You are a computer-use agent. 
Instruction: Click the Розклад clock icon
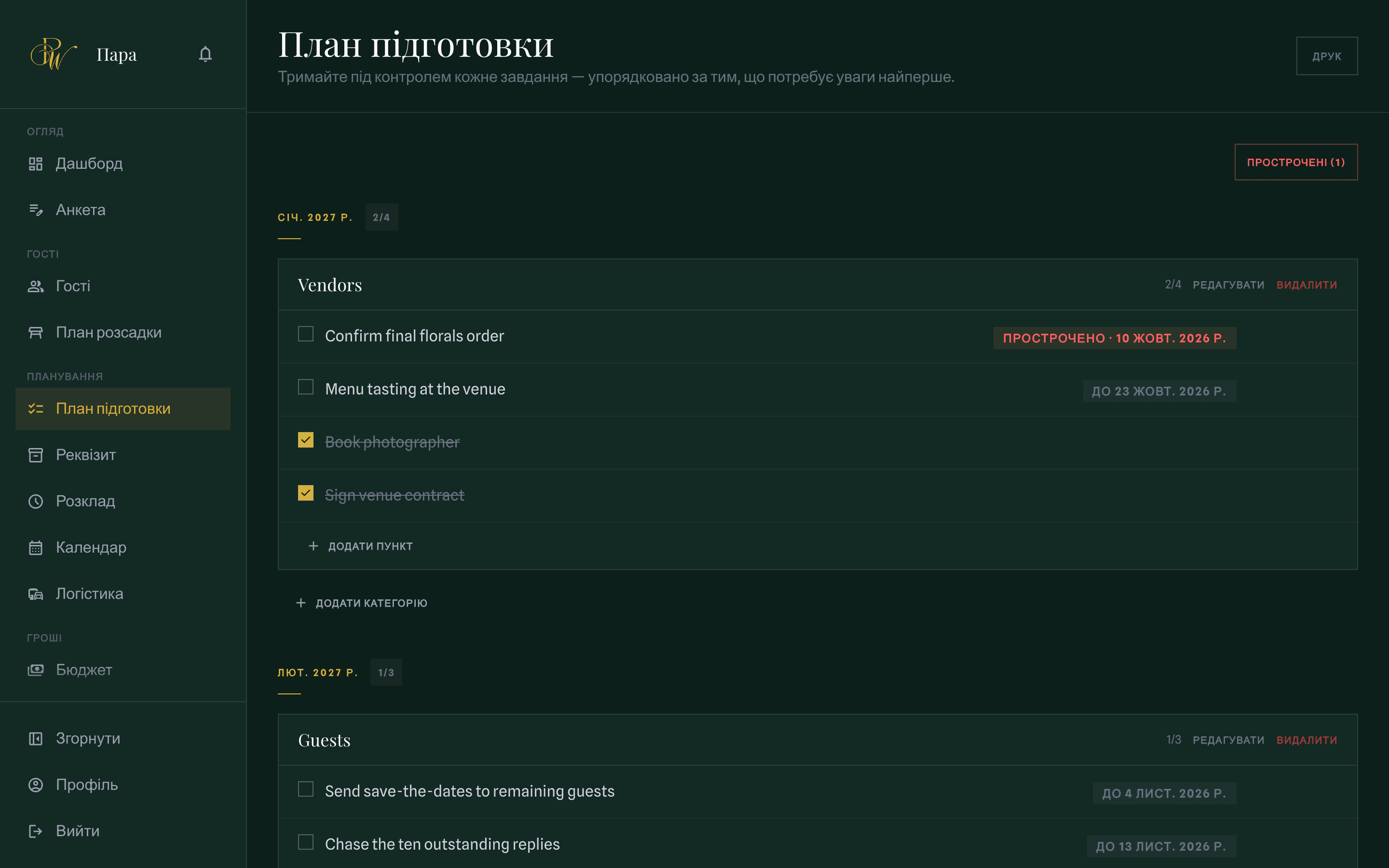point(36,501)
